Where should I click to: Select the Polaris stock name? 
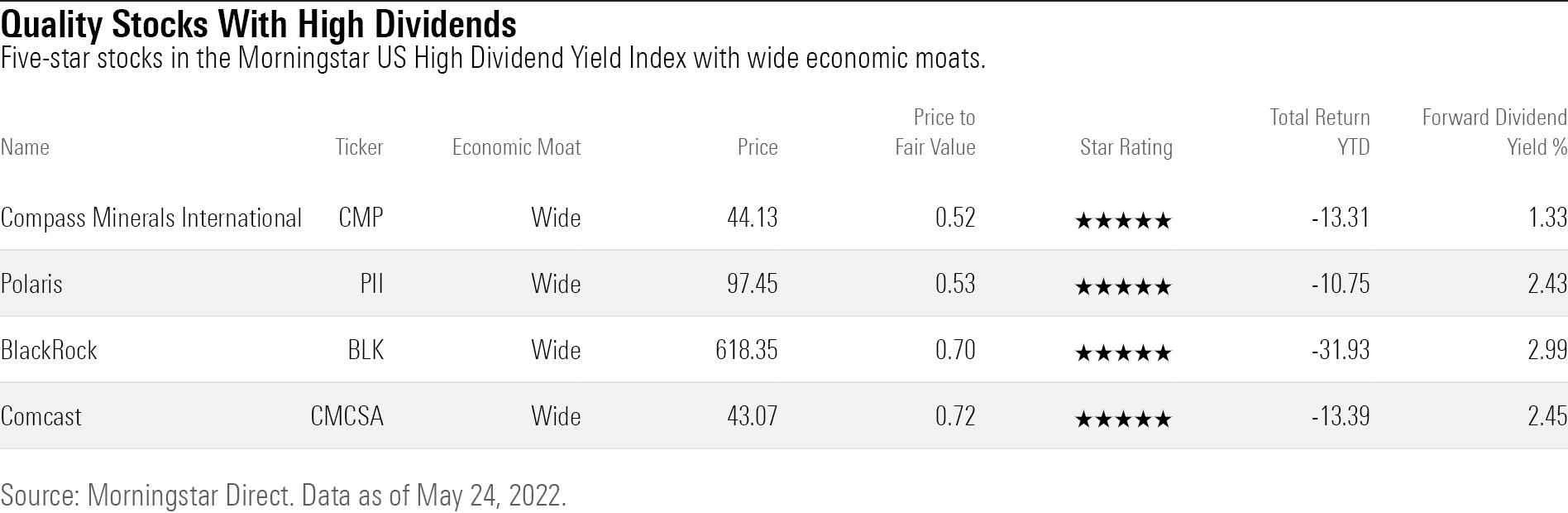31,284
